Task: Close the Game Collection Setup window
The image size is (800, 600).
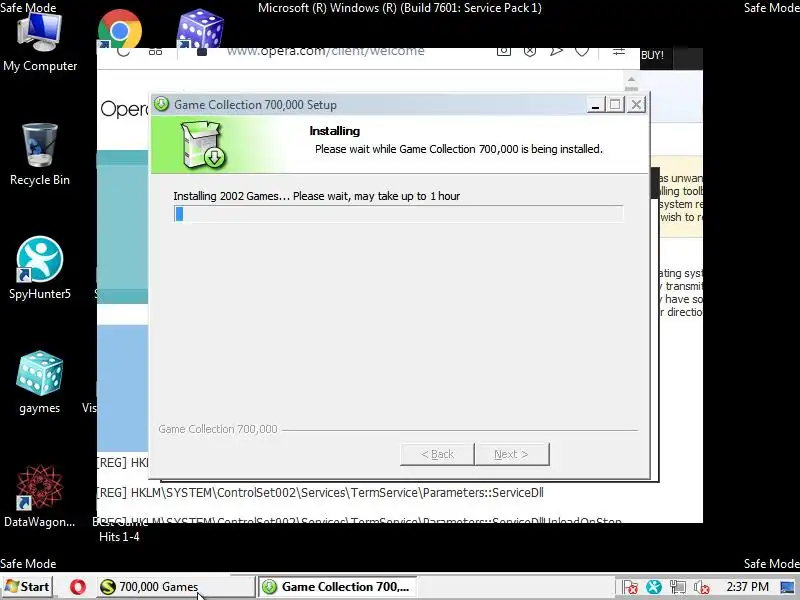Action: click(636, 105)
